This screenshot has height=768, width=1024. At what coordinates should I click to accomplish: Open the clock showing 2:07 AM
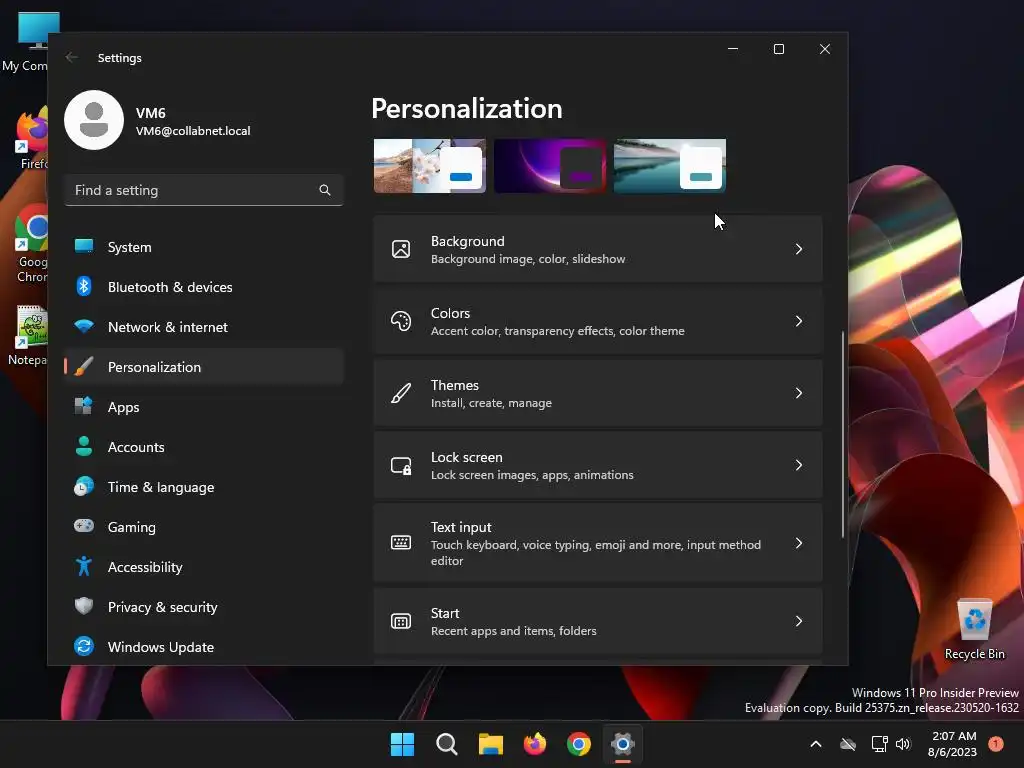click(x=953, y=744)
